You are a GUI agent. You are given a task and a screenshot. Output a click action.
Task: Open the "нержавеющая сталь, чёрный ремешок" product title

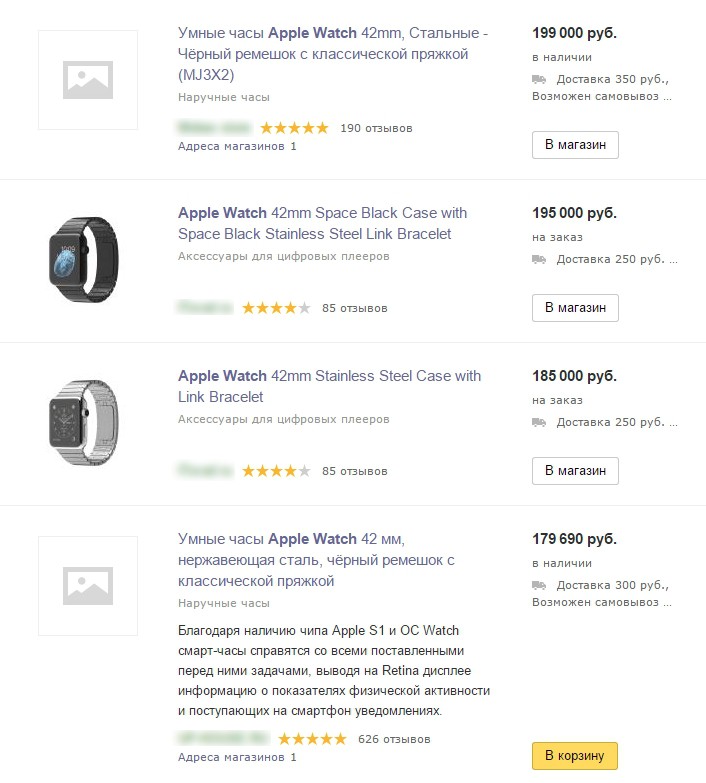point(316,560)
